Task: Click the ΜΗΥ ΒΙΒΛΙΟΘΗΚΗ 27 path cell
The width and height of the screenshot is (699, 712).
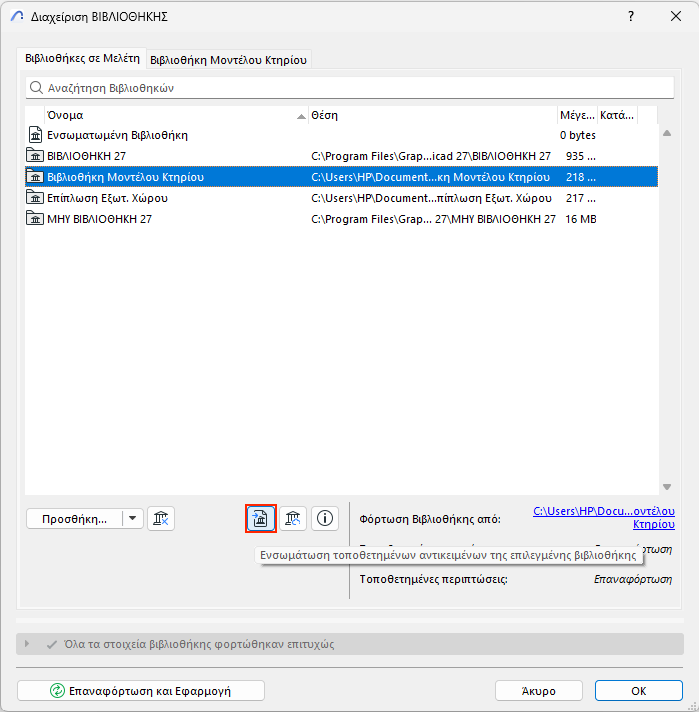Action: pyautogui.click(x=433, y=219)
